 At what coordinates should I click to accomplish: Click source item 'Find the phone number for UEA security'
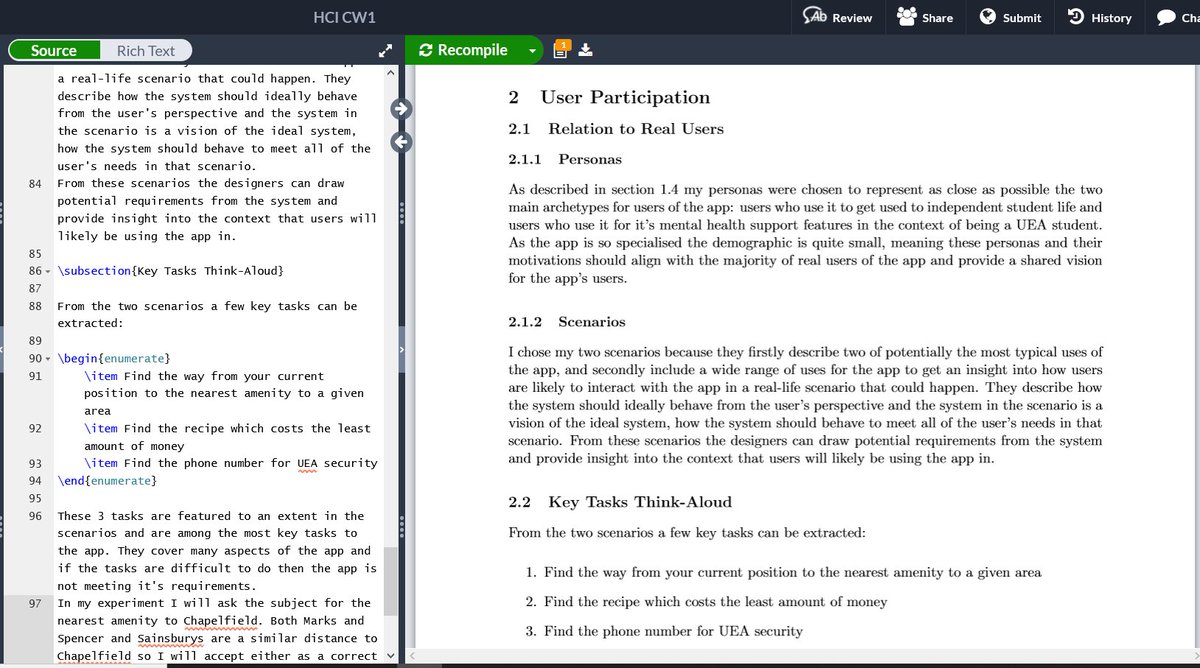pyautogui.click(x=231, y=463)
